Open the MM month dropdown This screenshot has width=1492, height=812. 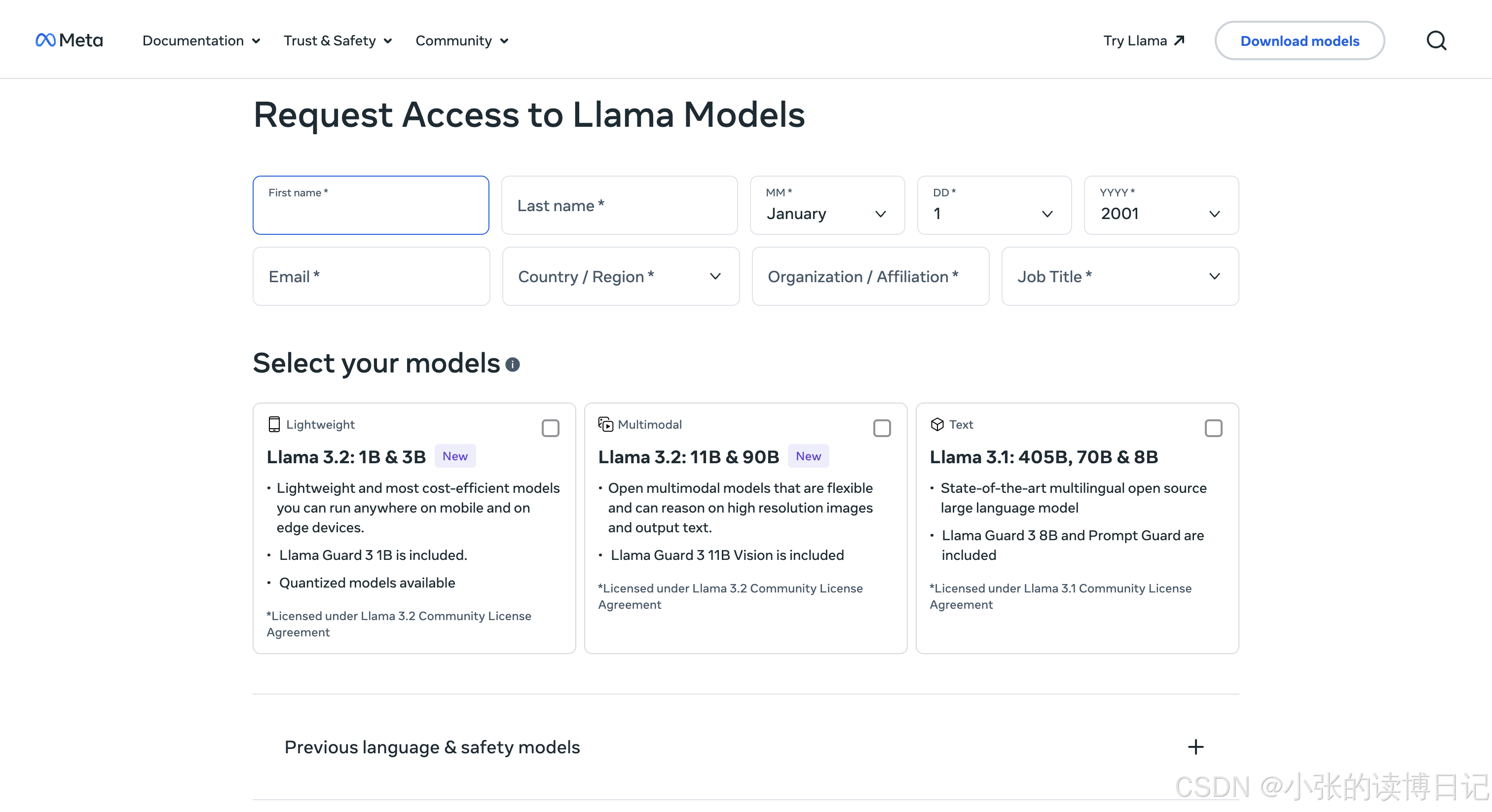(826, 206)
